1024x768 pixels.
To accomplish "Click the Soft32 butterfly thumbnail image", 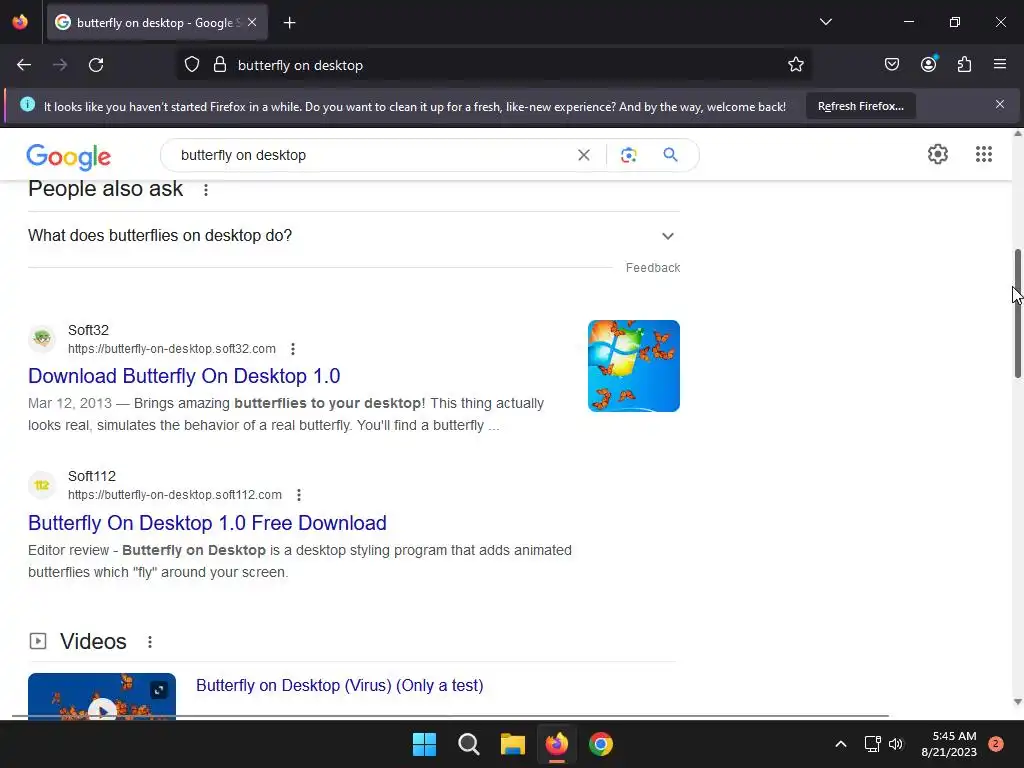I will 633,366.
